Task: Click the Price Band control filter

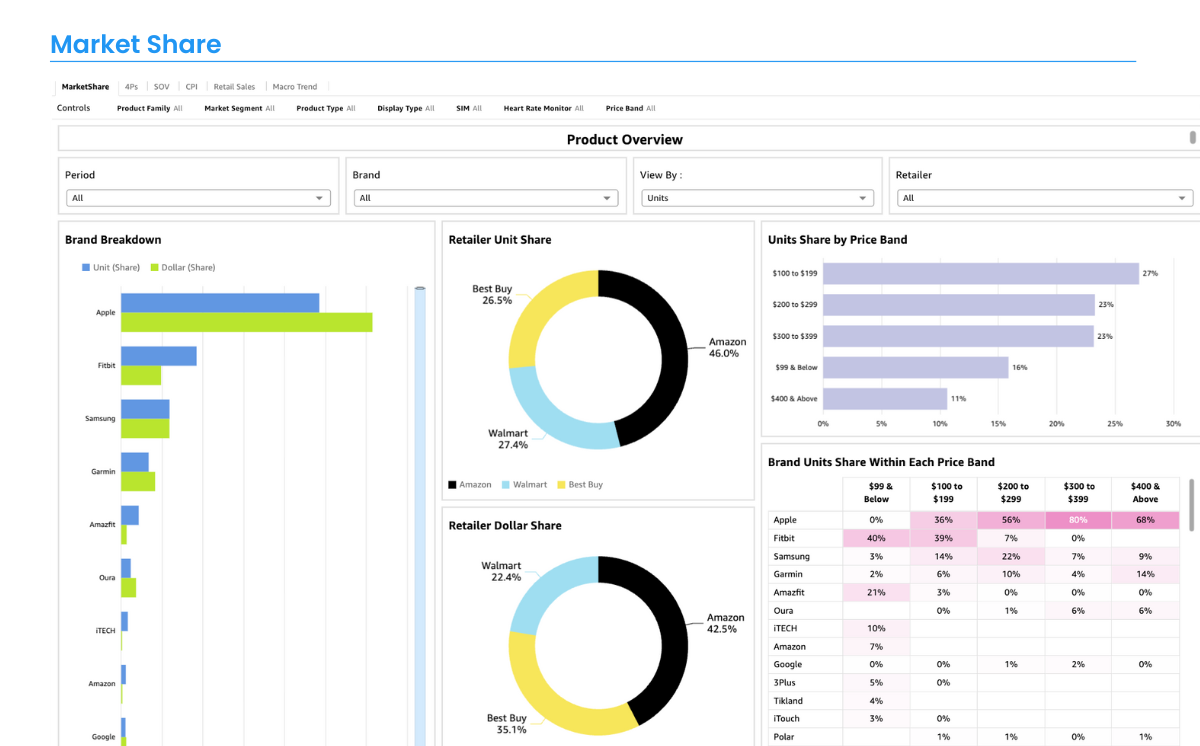Action: pyautogui.click(x=630, y=108)
